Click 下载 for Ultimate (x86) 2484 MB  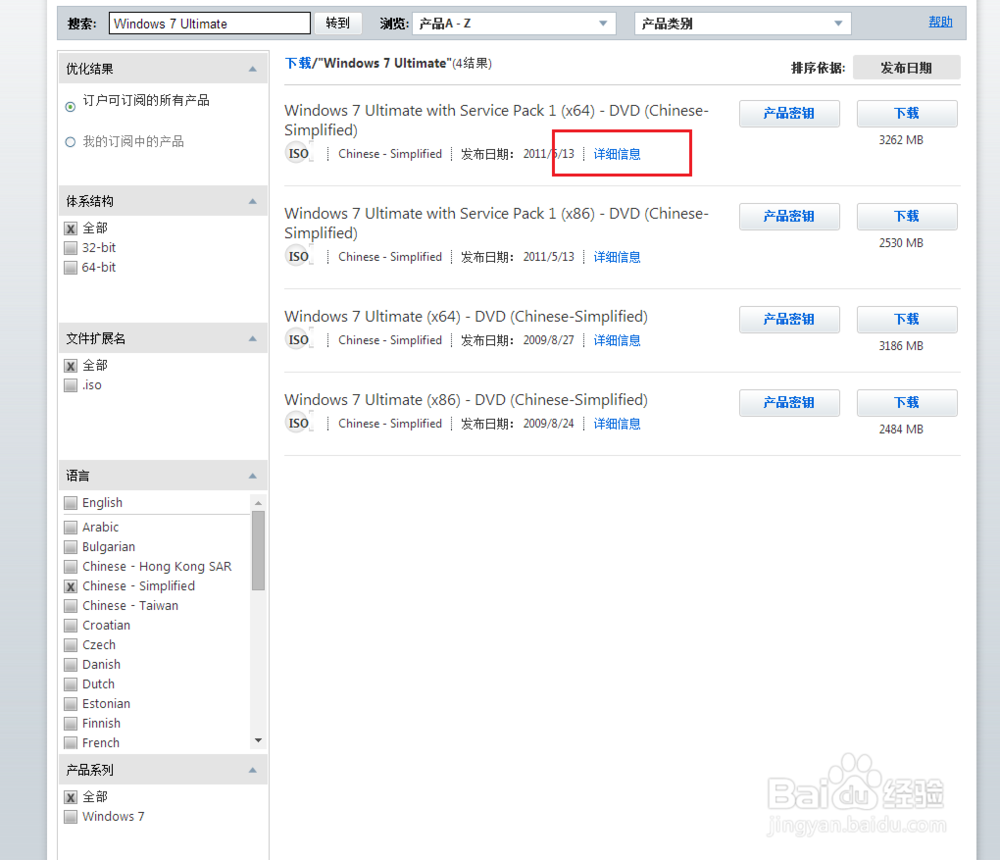(907, 403)
